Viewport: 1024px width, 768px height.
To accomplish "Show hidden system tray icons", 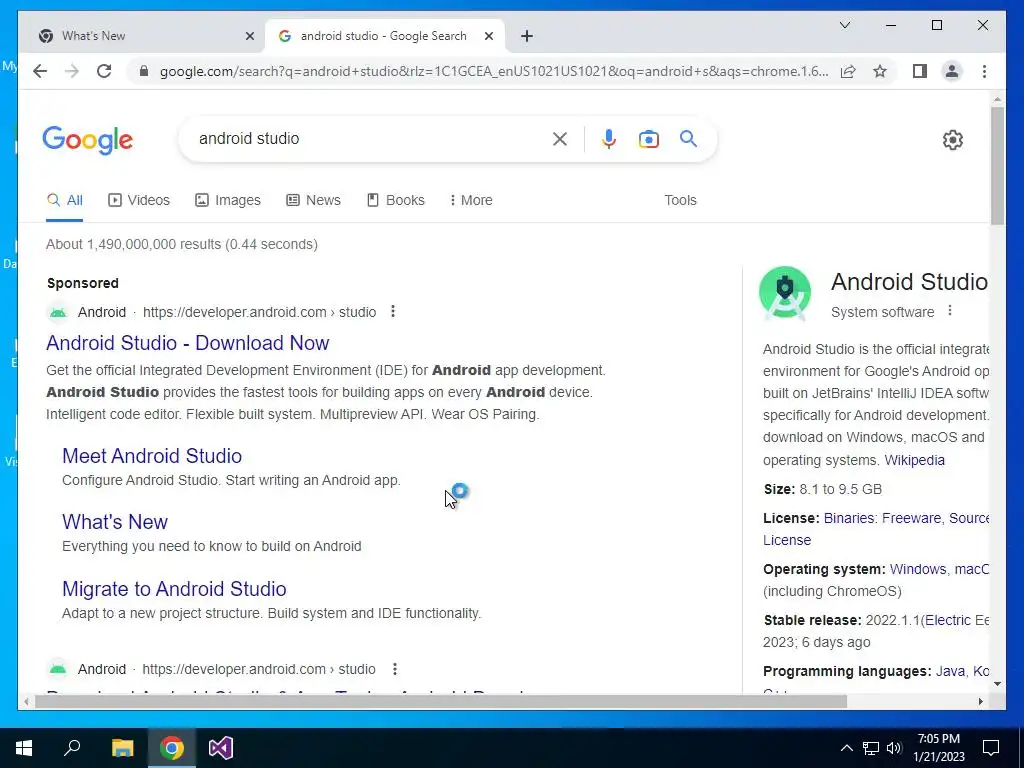I will tap(846, 748).
